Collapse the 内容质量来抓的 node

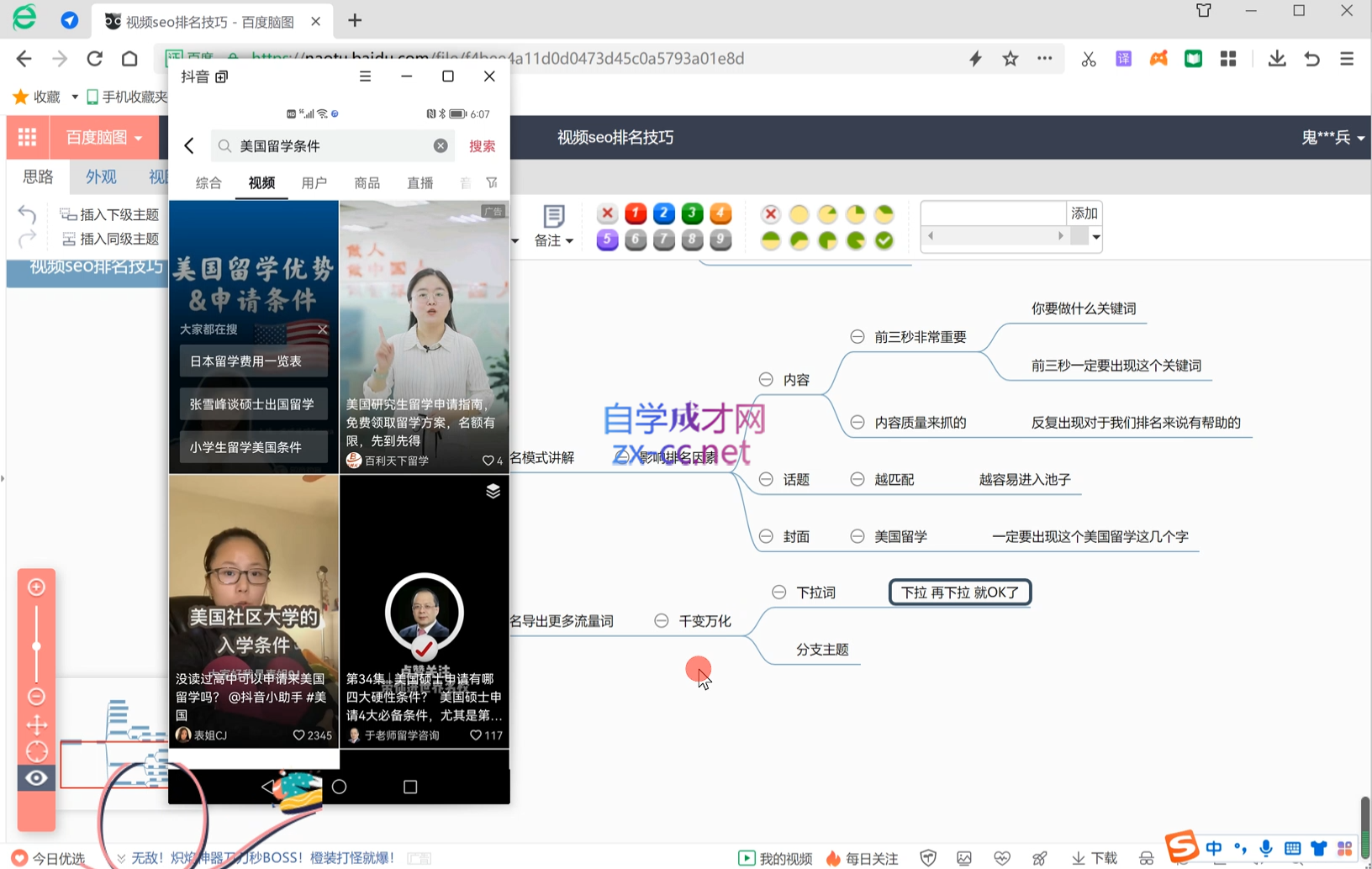[857, 422]
